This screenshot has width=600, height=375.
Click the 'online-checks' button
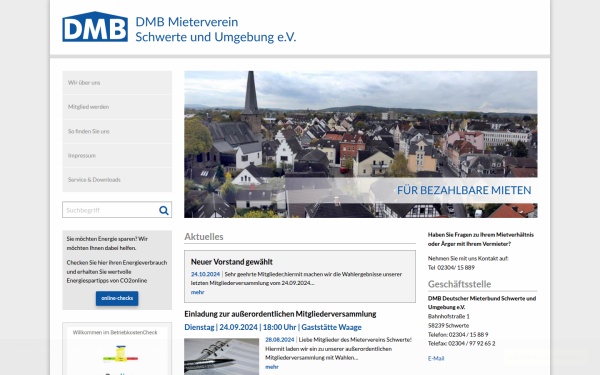tap(117, 298)
